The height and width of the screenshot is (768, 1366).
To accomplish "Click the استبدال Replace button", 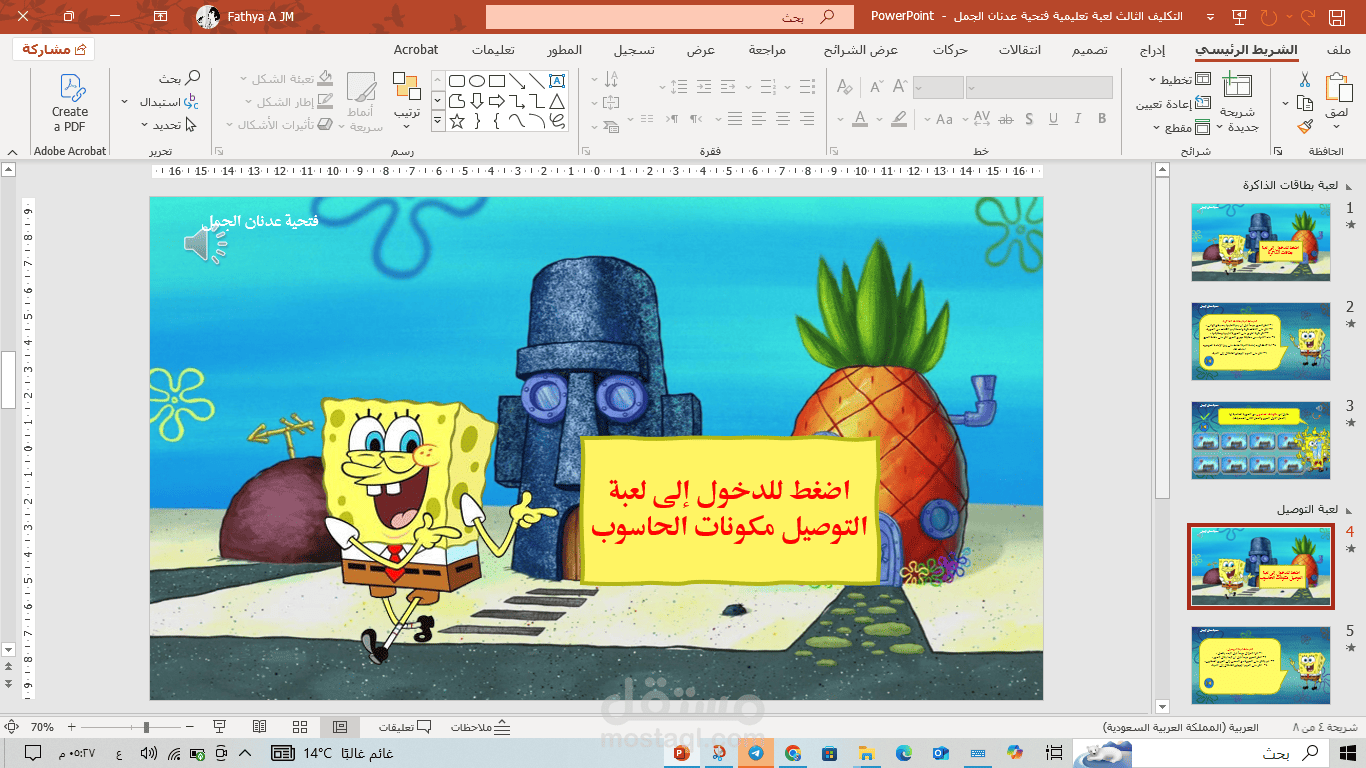I will (168, 102).
